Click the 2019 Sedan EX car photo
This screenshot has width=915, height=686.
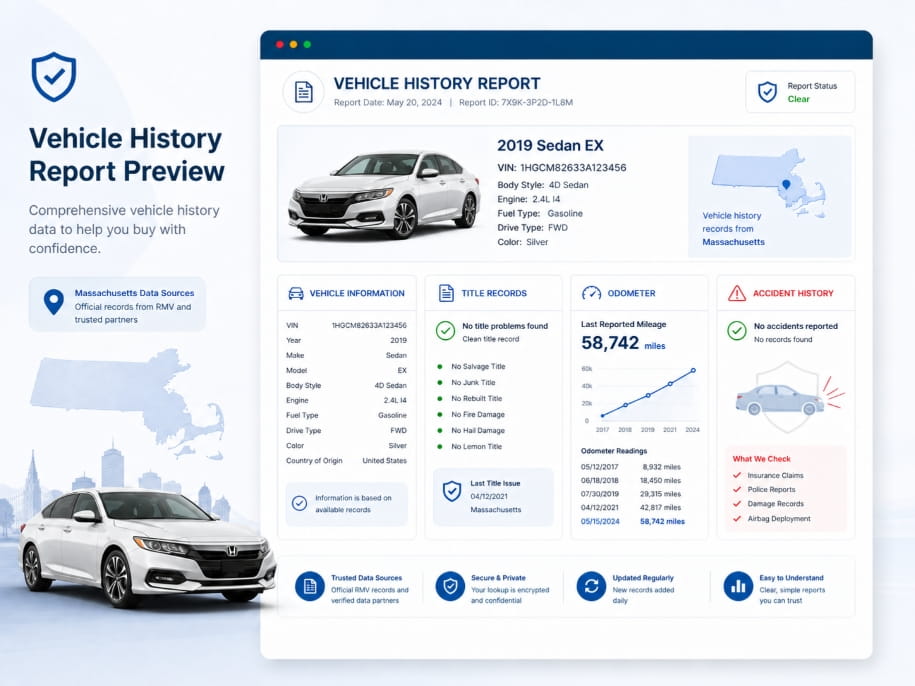pyautogui.click(x=384, y=194)
